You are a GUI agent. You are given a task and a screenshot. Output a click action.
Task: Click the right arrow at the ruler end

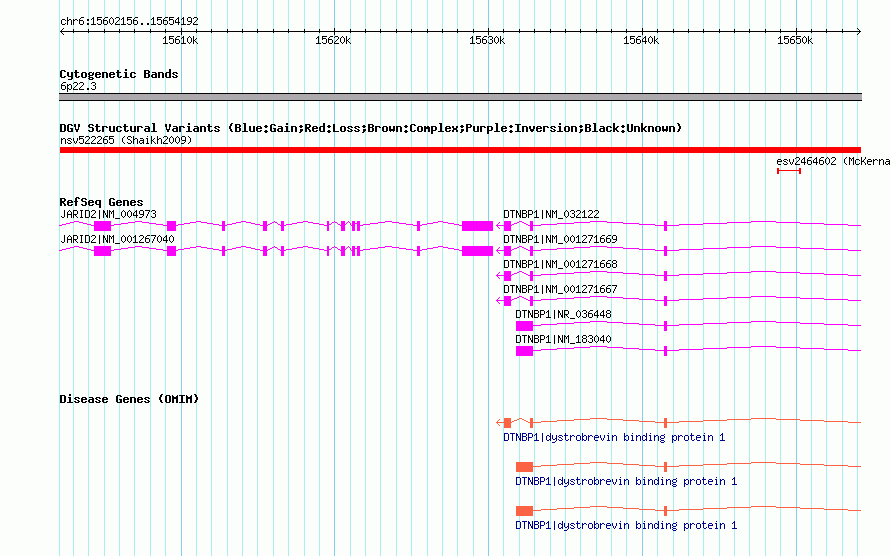[x=858, y=31]
